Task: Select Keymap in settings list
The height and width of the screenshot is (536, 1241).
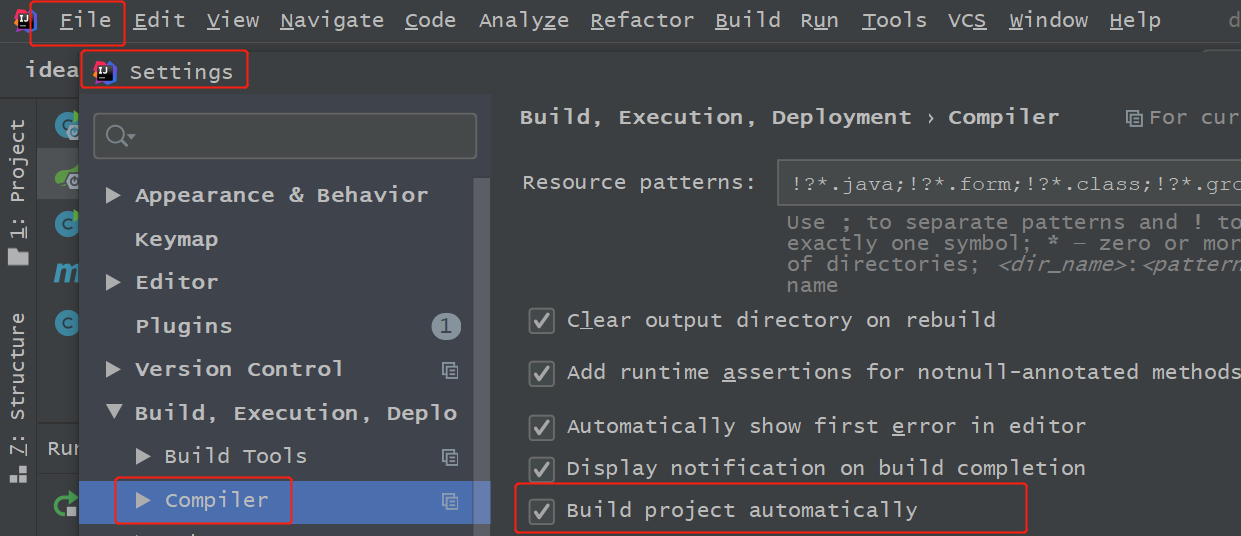Action: 176,240
